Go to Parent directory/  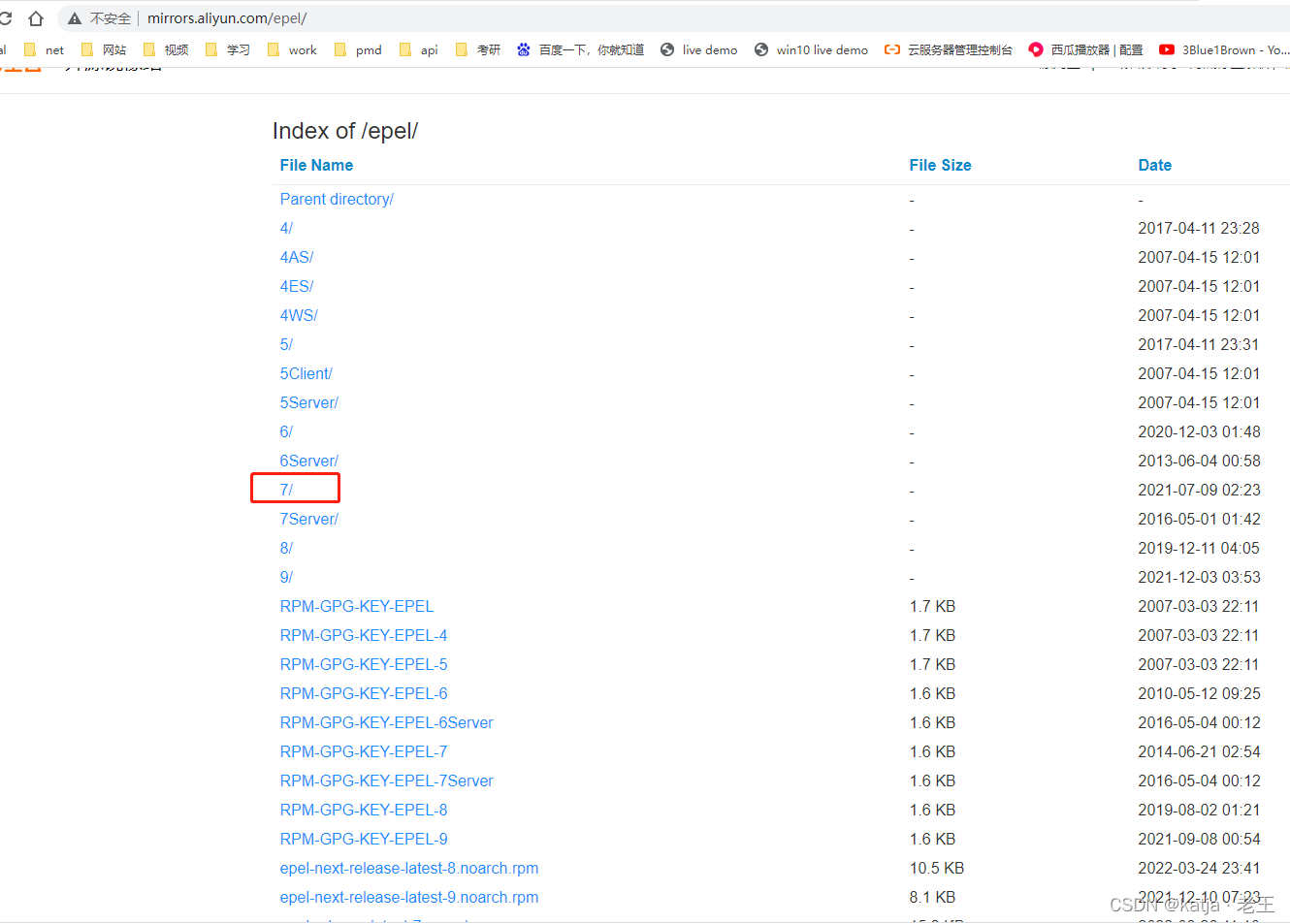(337, 199)
